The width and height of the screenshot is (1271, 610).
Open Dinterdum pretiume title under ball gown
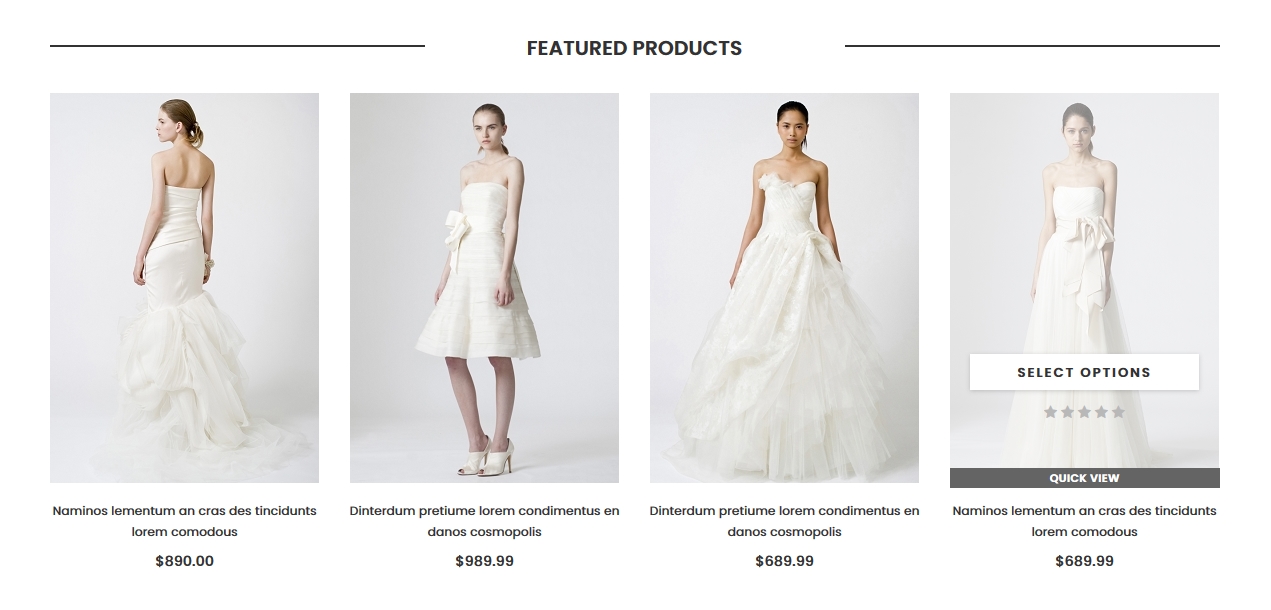[x=784, y=521]
